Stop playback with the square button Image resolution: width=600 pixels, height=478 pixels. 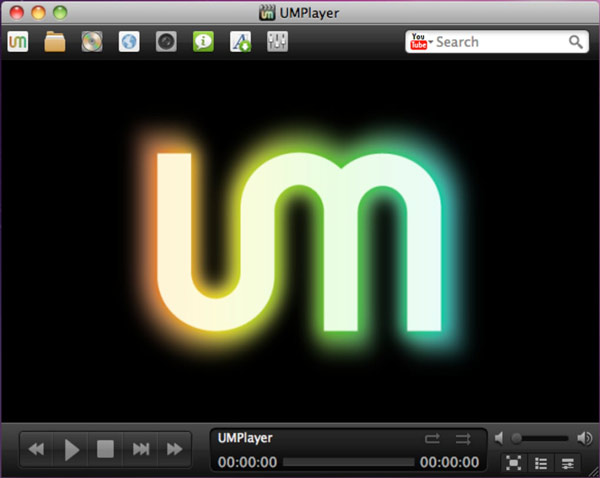106,449
